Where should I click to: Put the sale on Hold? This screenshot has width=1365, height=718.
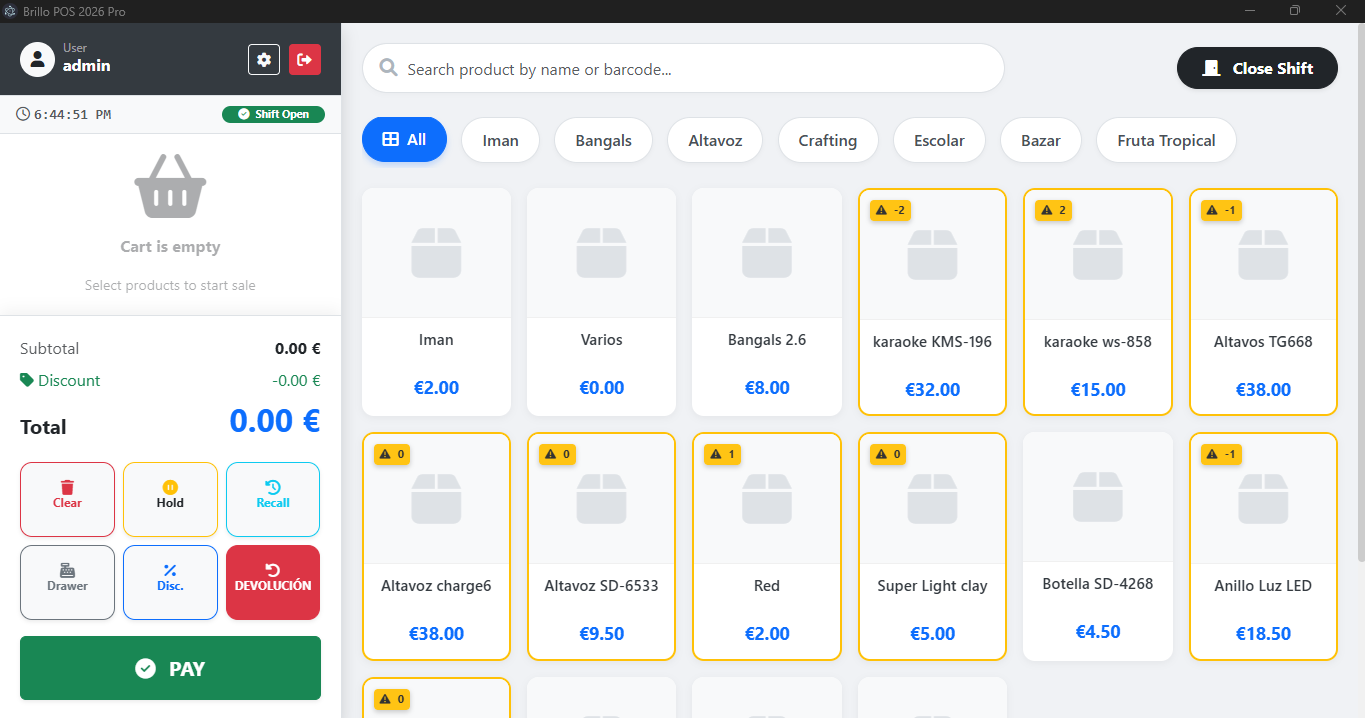click(x=170, y=499)
